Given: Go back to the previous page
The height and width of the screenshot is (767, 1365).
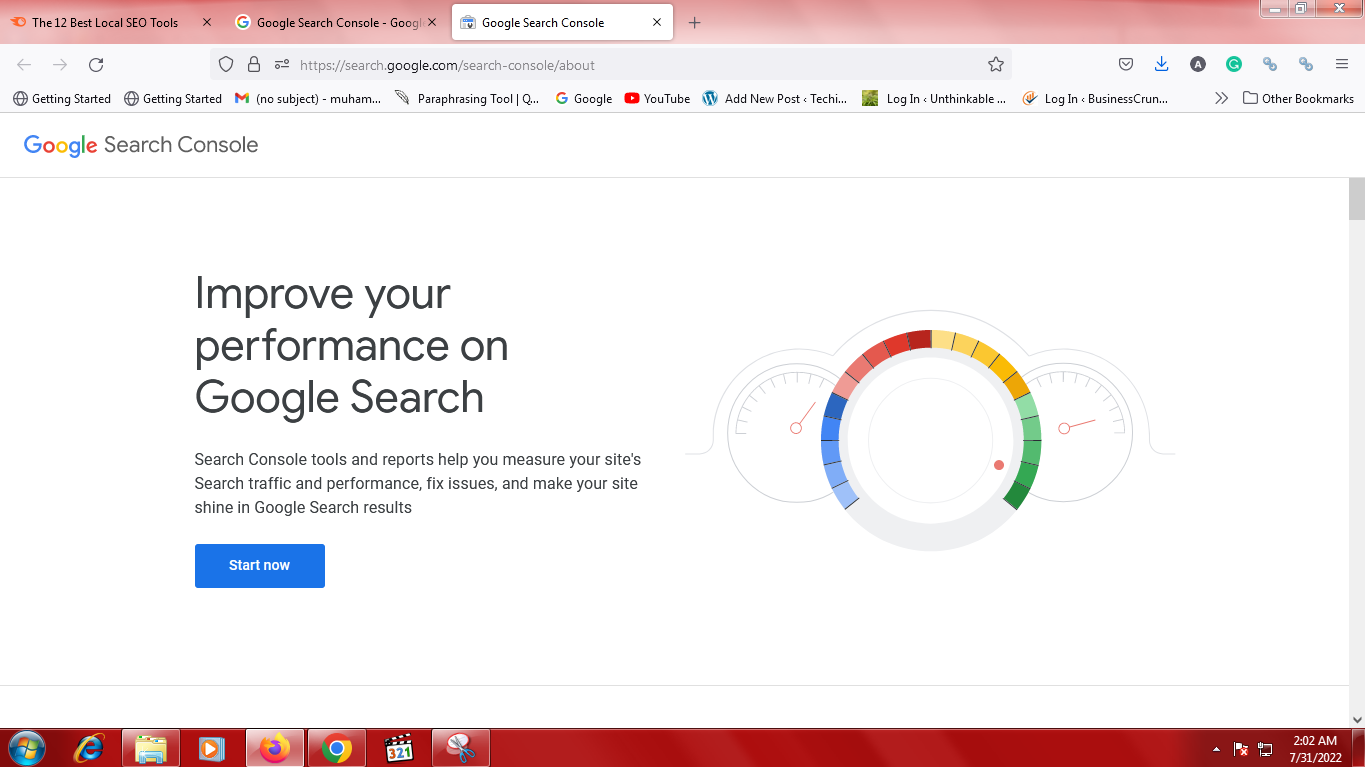Looking at the screenshot, I should click(x=24, y=65).
